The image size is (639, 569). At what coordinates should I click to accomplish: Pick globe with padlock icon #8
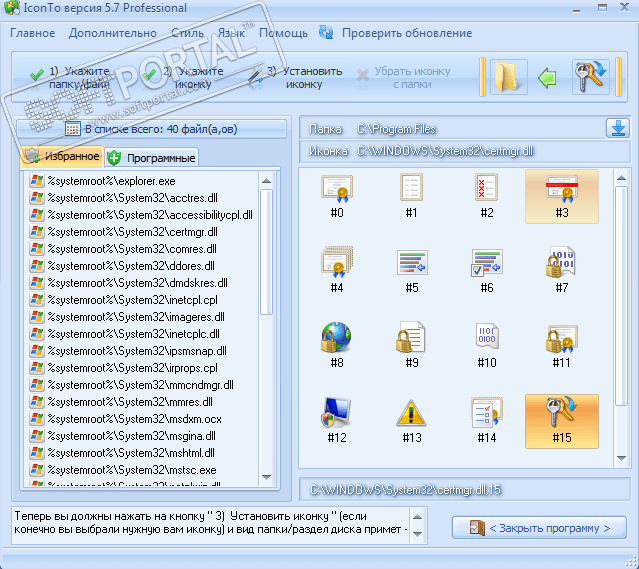(x=337, y=346)
